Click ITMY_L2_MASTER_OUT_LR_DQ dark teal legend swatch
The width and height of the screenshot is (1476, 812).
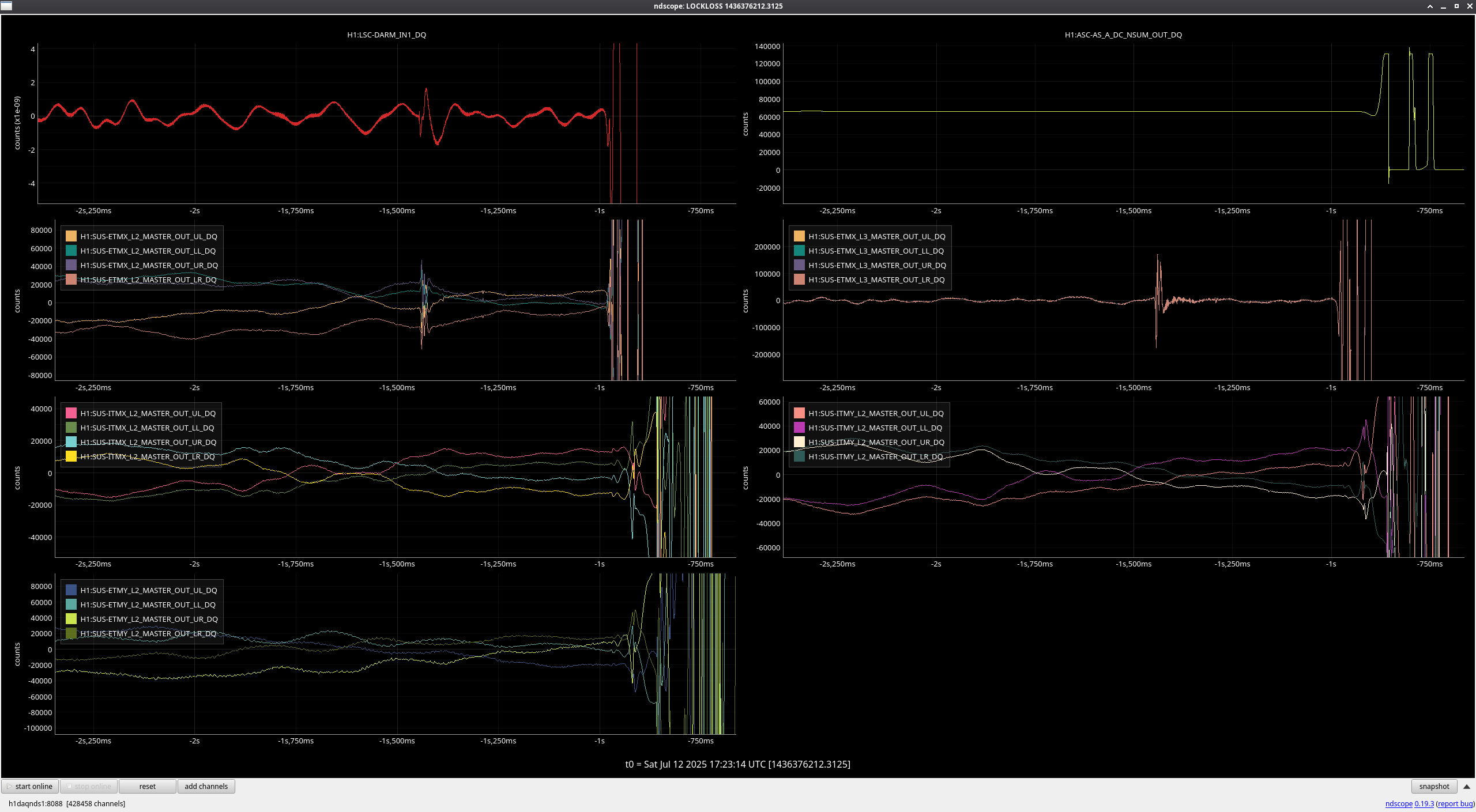click(799, 456)
